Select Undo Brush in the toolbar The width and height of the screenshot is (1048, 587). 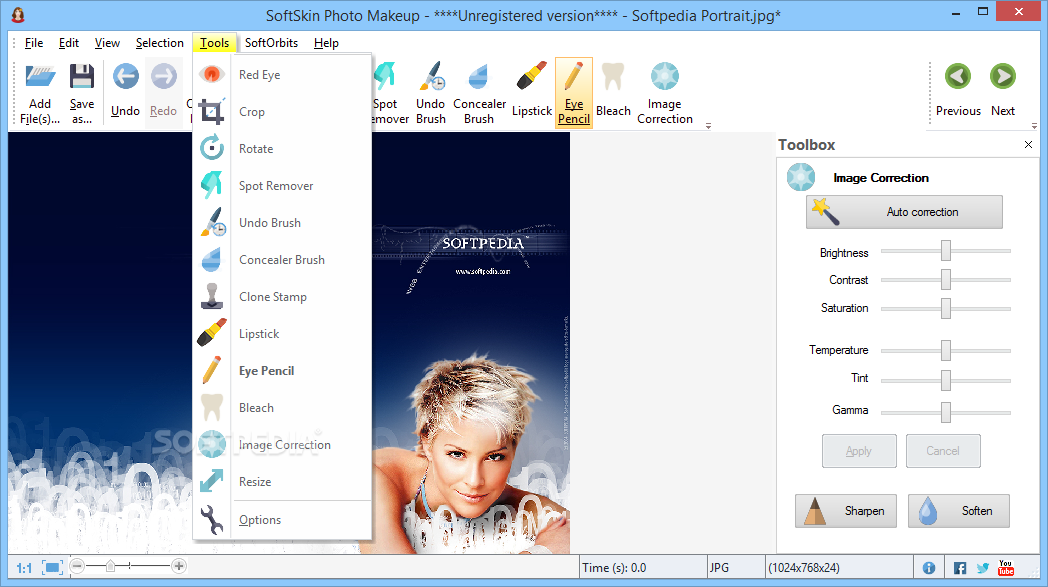point(430,92)
